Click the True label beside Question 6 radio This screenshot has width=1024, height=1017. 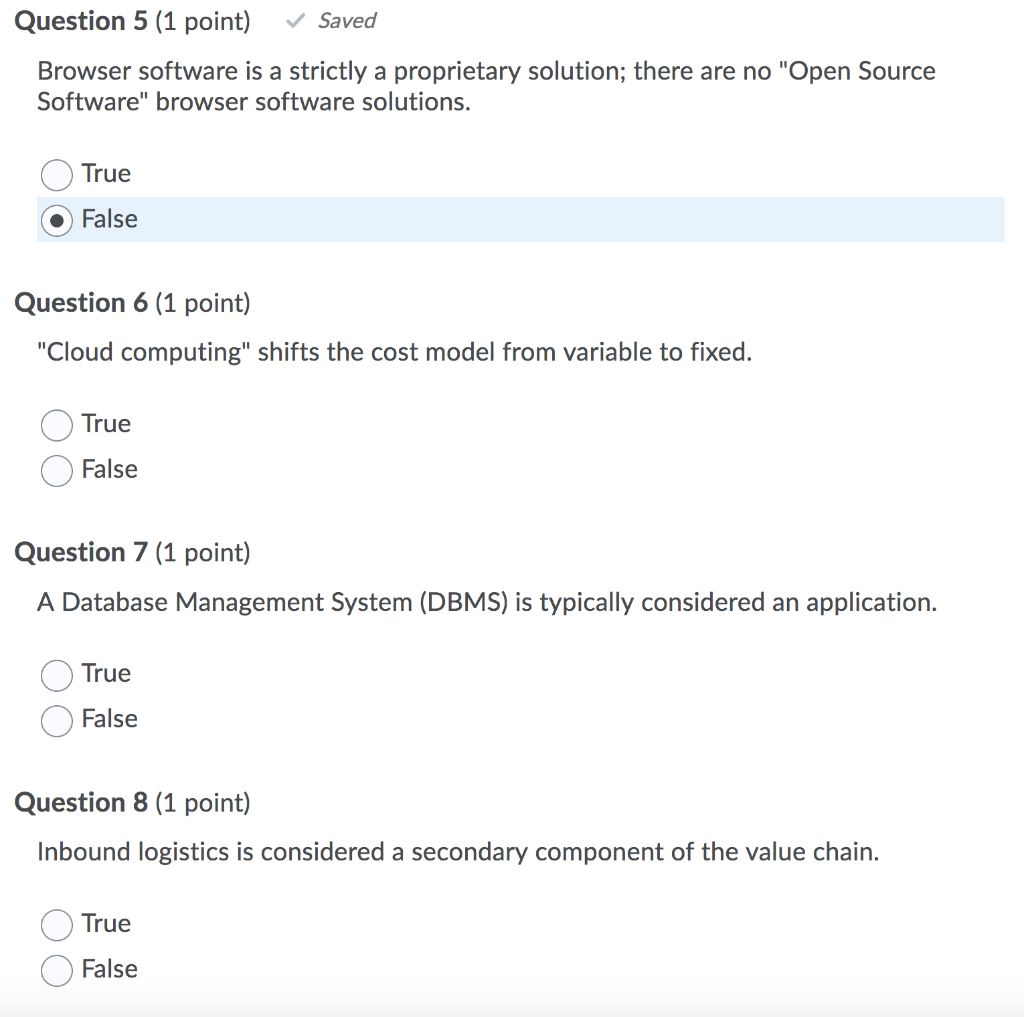pyautogui.click(x=105, y=424)
